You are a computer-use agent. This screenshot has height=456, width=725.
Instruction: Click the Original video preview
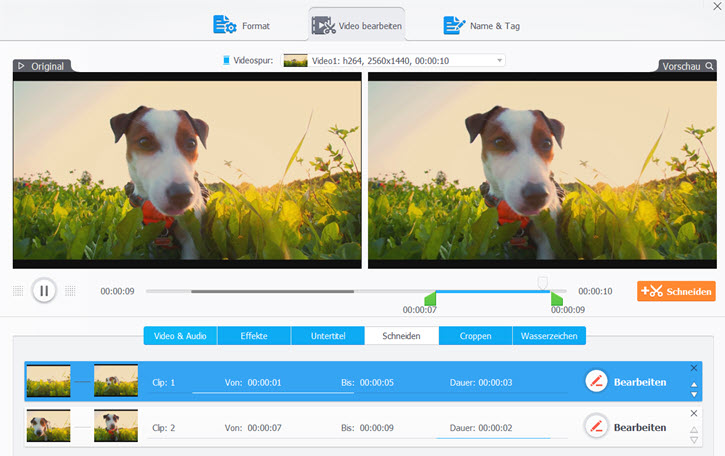click(x=187, y=170)
